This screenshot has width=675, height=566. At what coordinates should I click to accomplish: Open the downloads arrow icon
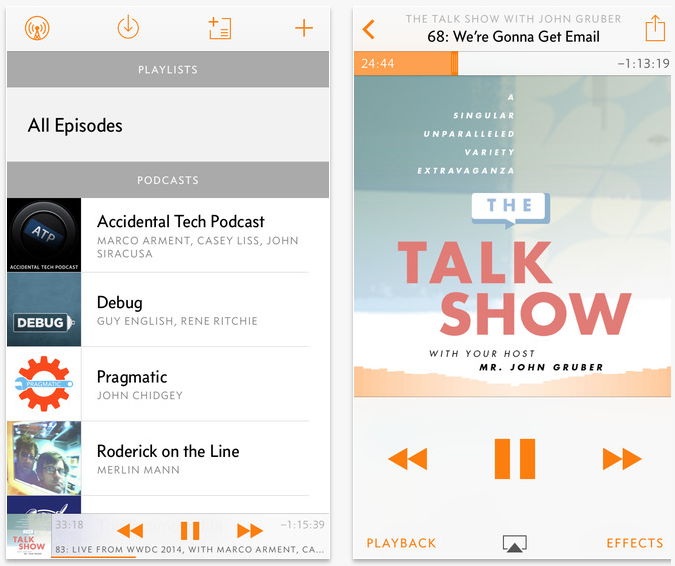coord(128,28)
